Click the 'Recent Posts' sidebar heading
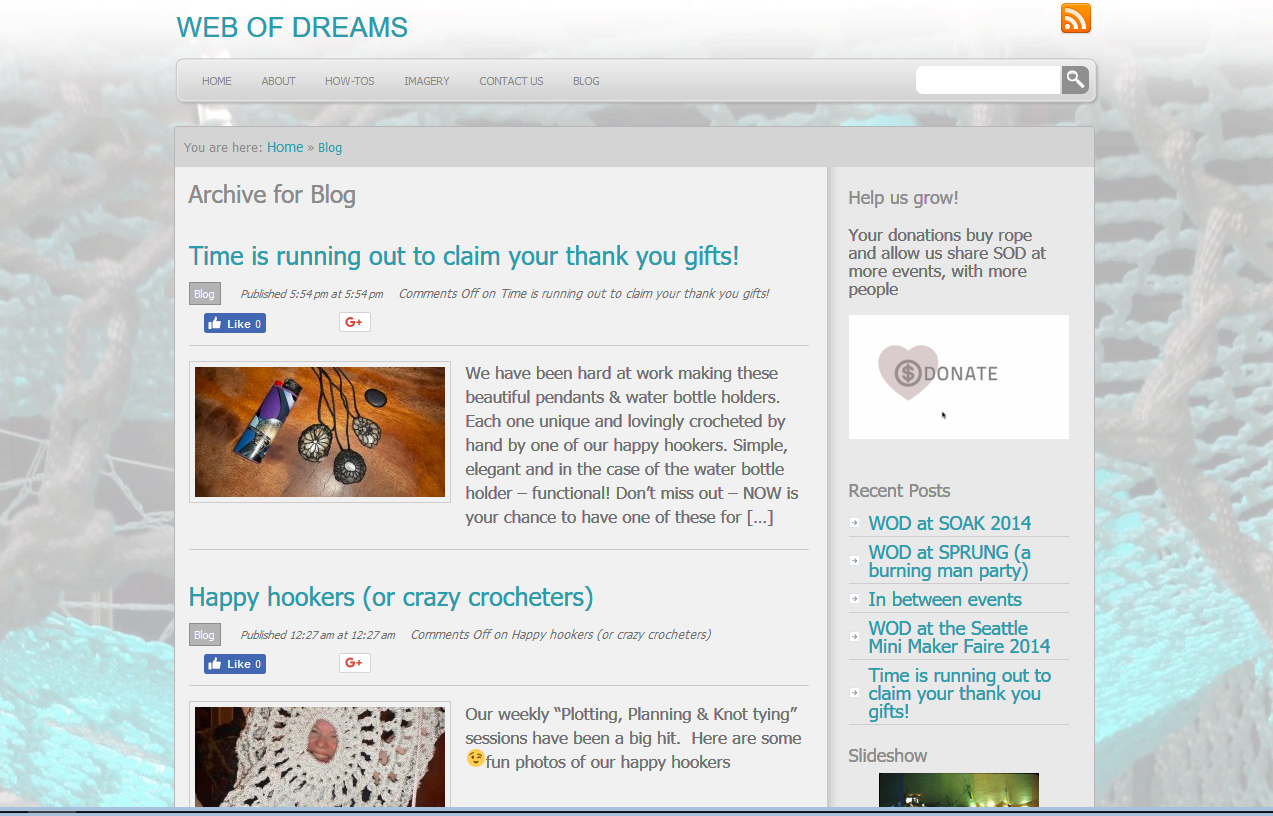The height and width of the screenshot is (816, 1273). click(899, 491)
